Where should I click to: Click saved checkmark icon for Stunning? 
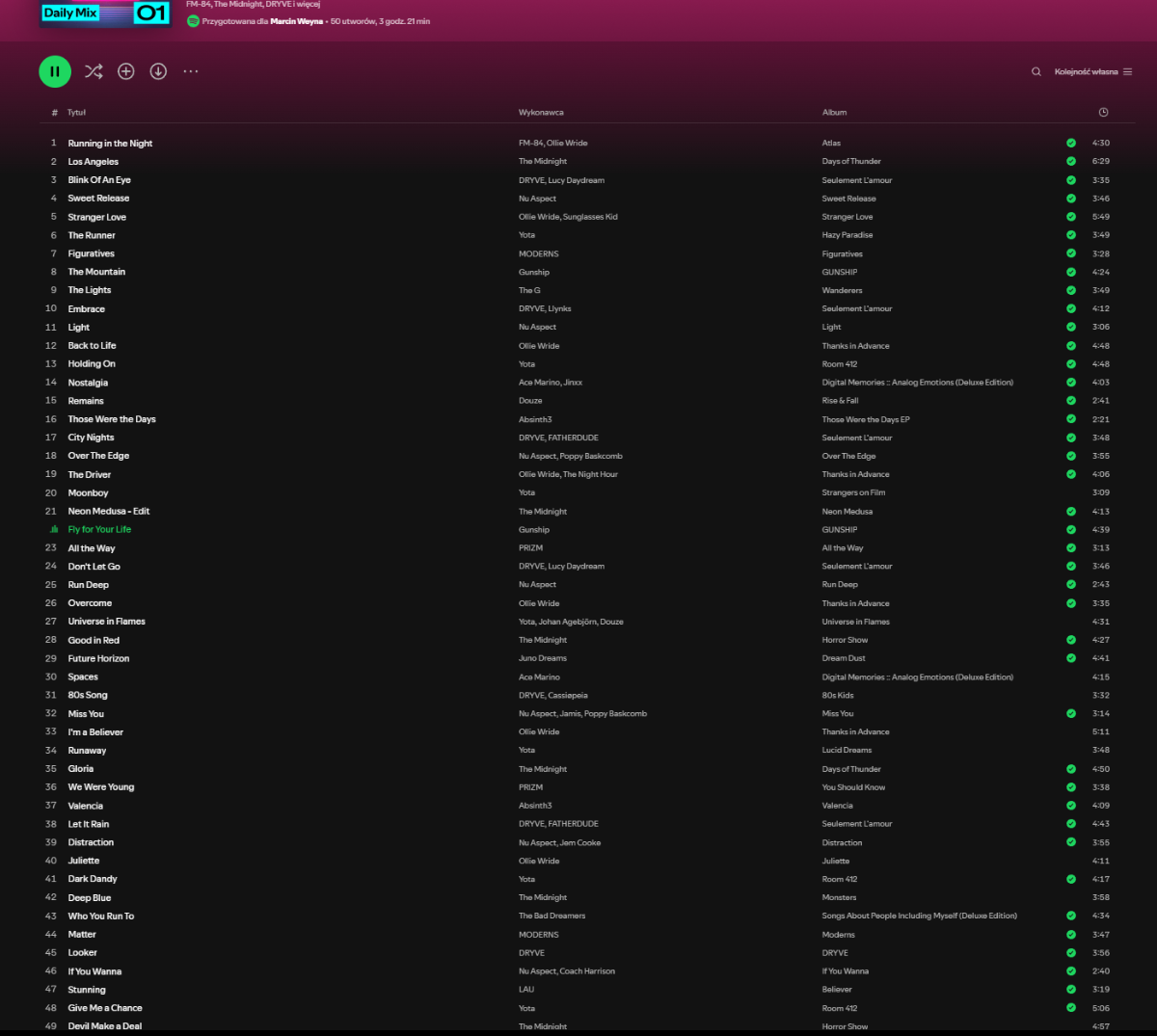pyautogui.click(x=1071, y=990)
